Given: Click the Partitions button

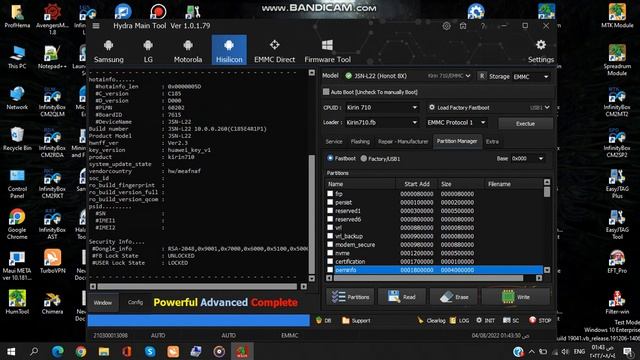Looking at the screenshot, I should pyautogui.click(x=351, y=297).
